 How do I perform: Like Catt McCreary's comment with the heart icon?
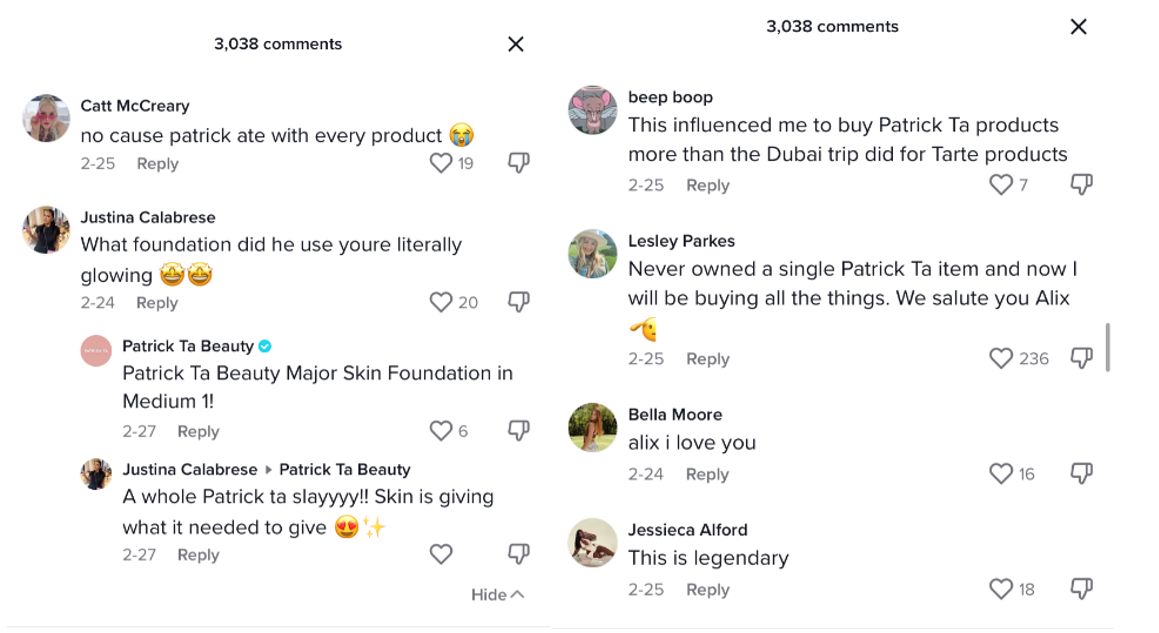(440, 163)
